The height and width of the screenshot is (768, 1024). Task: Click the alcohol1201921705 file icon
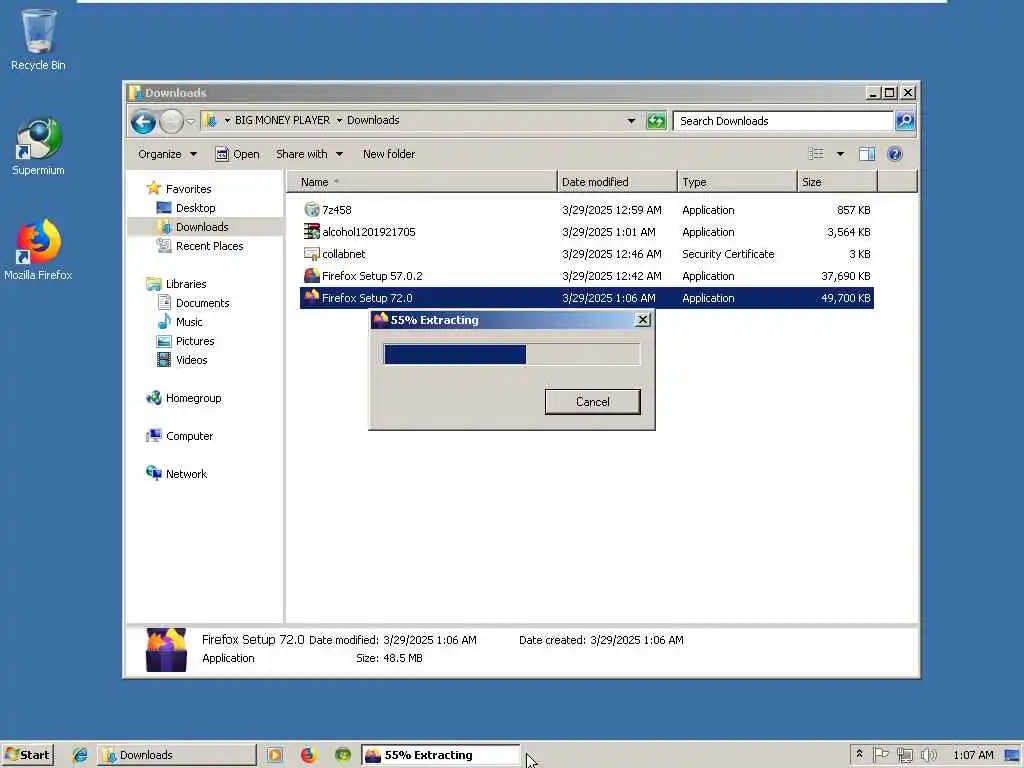312,231
